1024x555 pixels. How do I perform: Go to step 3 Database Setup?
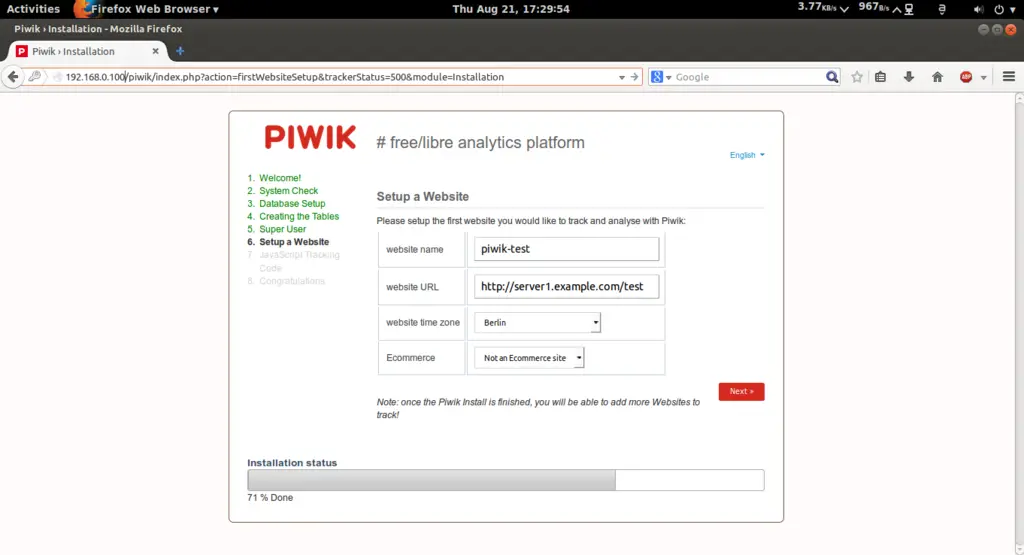click(x=292, y=203)
